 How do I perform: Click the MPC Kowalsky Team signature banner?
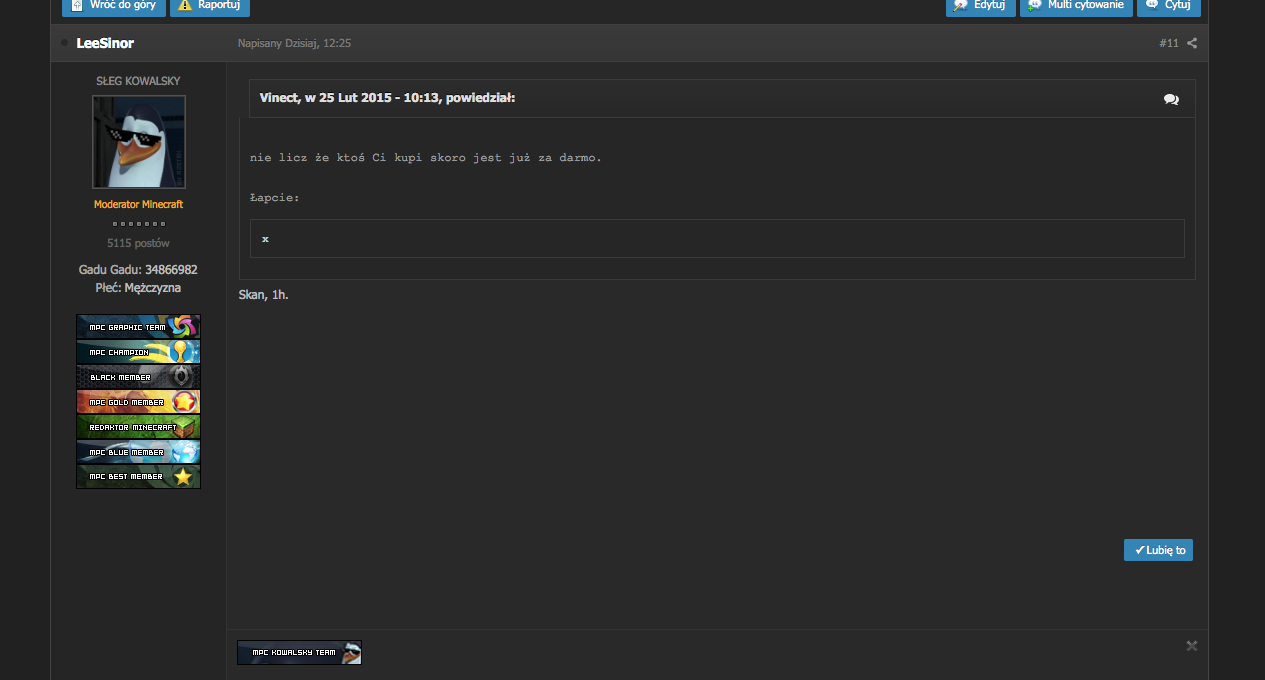pos(299,652)
